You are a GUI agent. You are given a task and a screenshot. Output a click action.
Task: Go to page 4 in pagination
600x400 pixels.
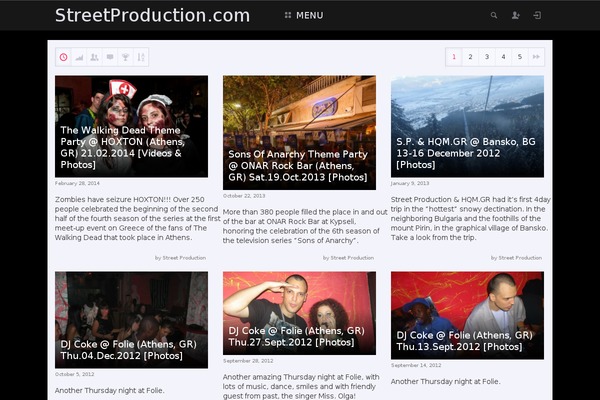(x=503, y=57)
